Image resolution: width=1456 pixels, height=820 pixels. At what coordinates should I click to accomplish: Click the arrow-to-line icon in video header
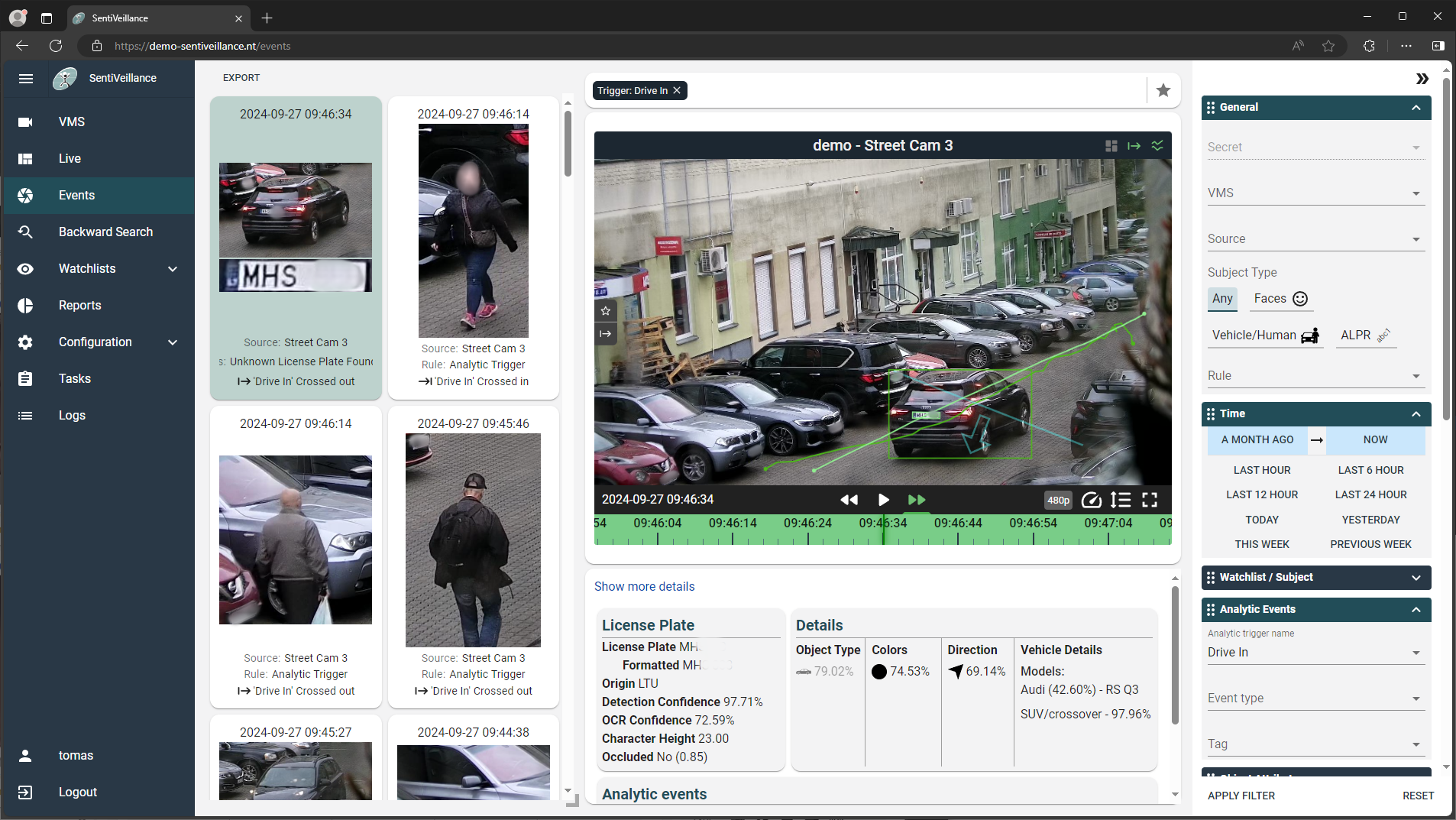click(1134, 145)
